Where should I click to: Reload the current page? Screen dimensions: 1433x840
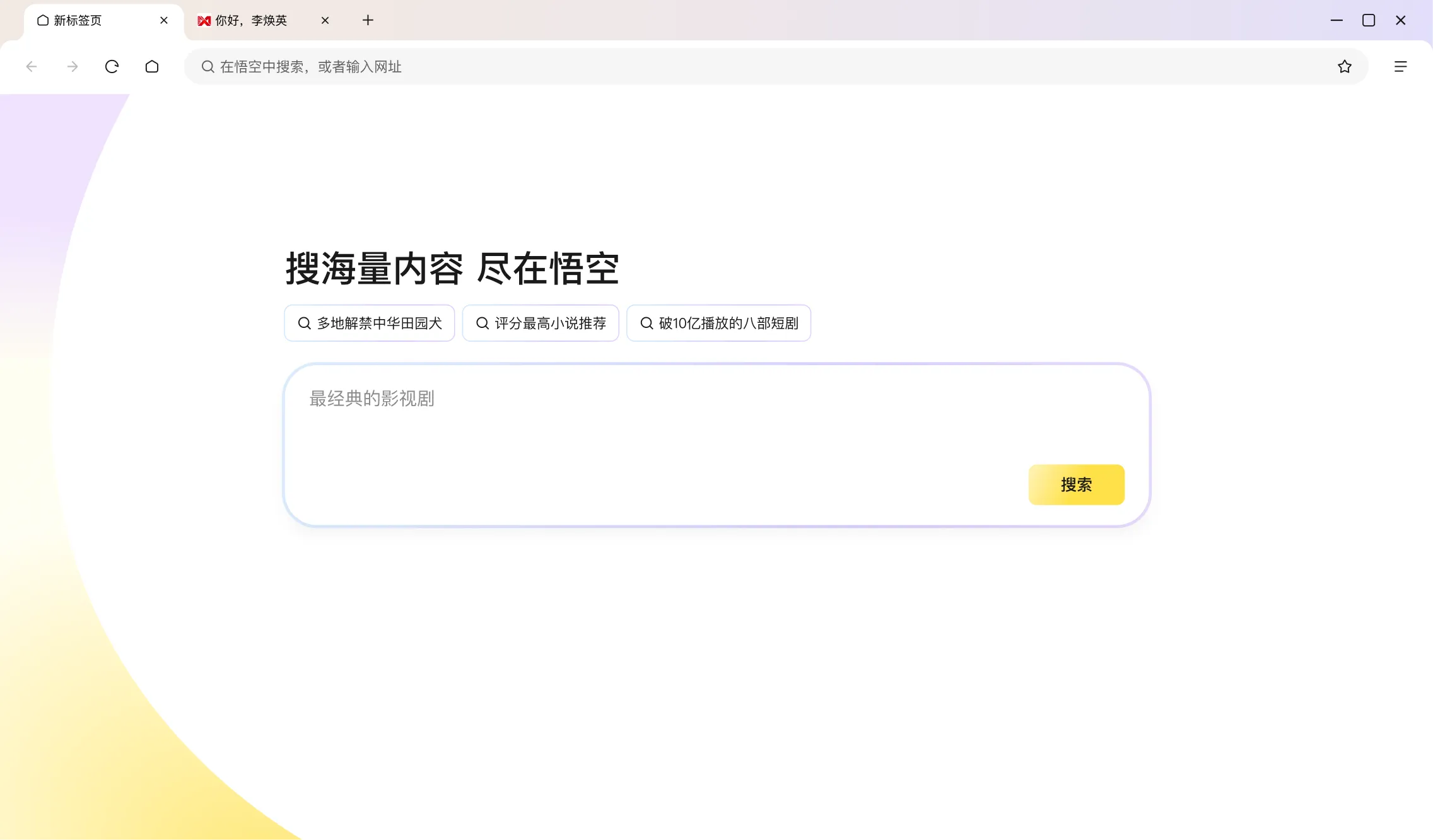coord(112,66)
